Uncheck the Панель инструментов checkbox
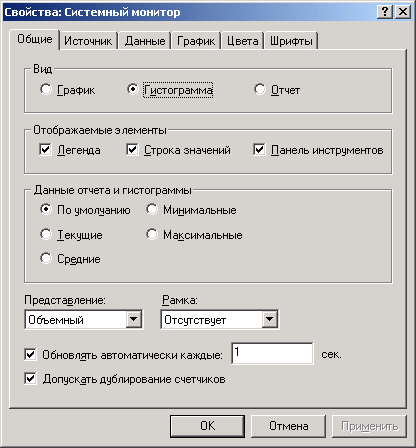Viewport: 416px width, 448px height. 259,150
